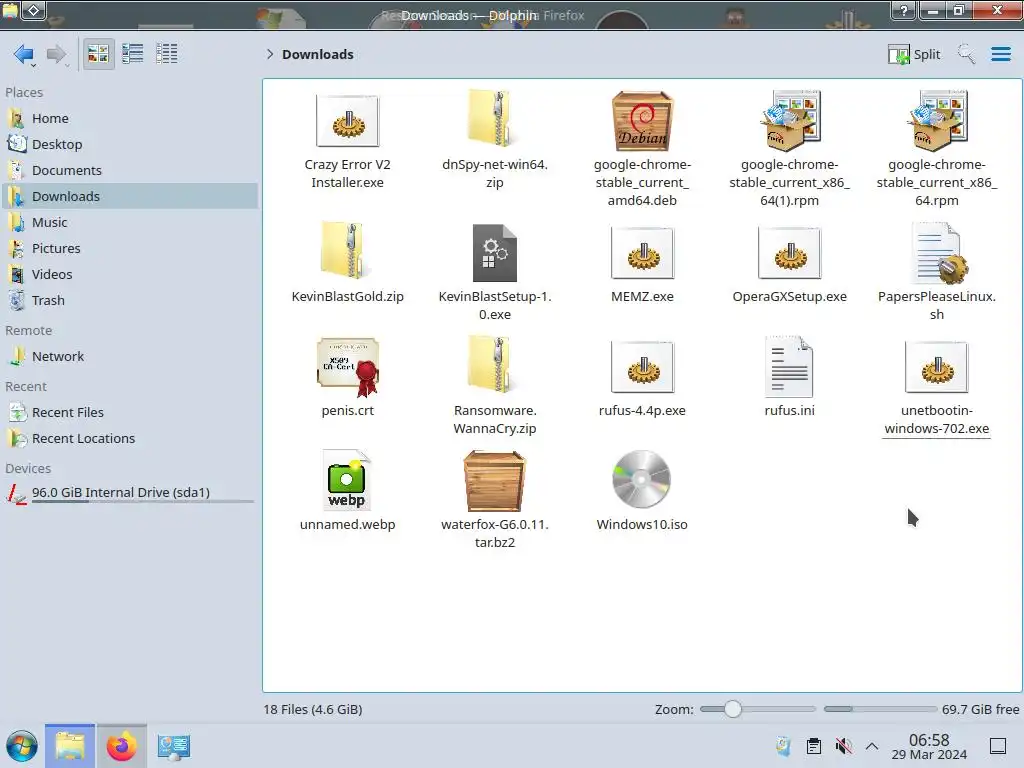Image resolution: width=1024 pixels, height=768 pixels.
Task: Switch to Dolphin in the taskbar
Action: [70, 746]
